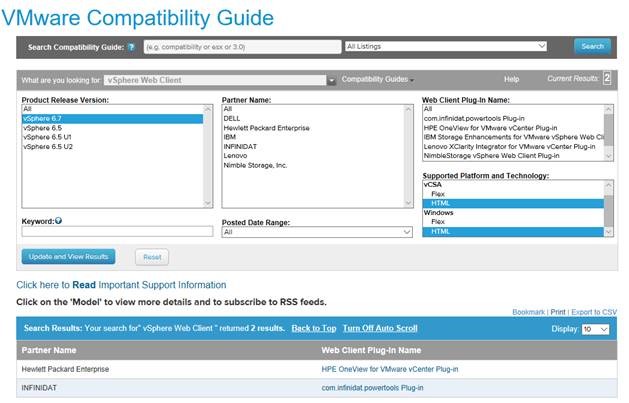The image size is (629, 403).
Task: Click the Search button
Action: [592, 47]
